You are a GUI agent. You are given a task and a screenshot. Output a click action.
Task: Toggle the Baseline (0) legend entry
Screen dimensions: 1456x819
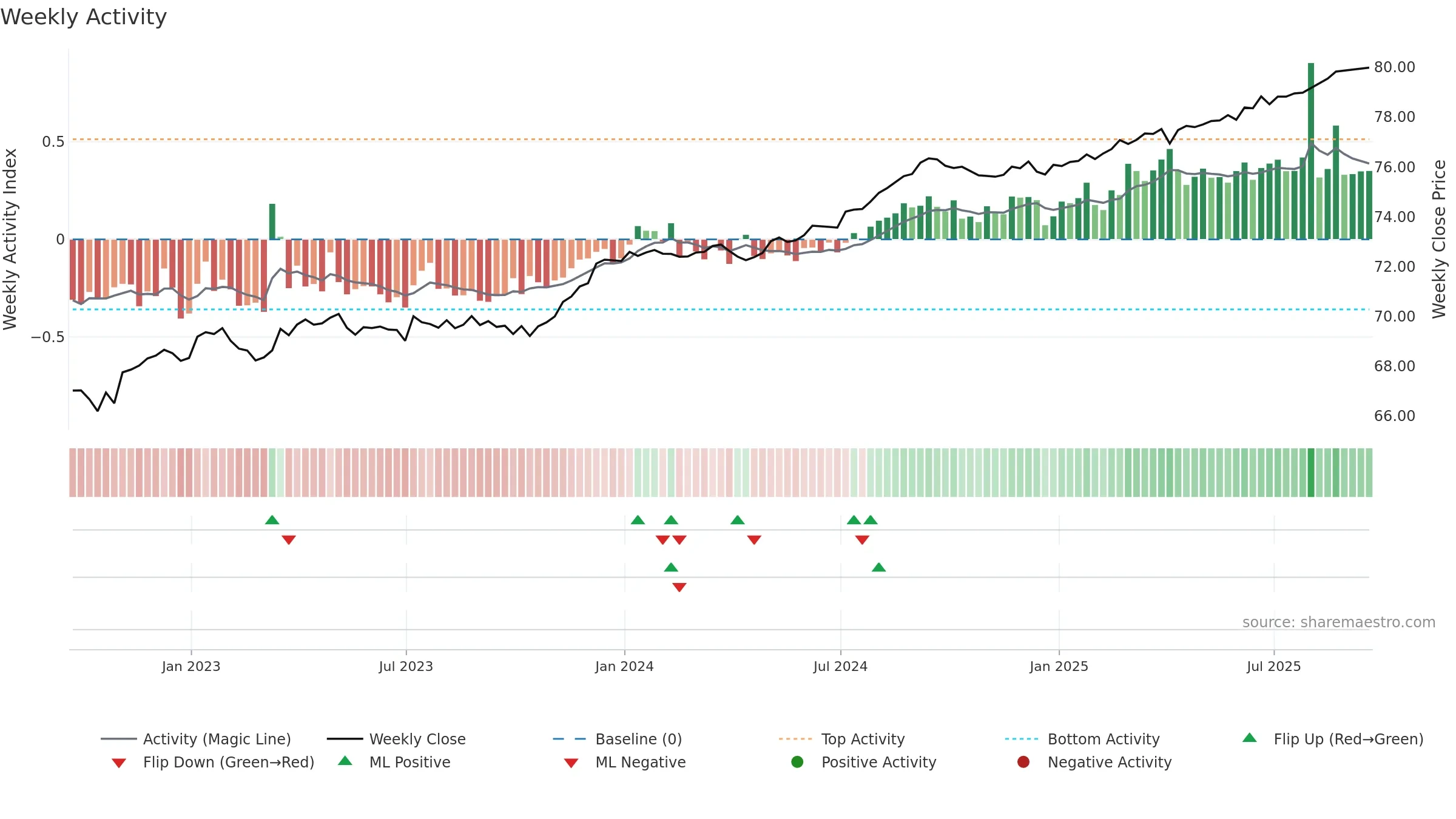pos(618,739)
